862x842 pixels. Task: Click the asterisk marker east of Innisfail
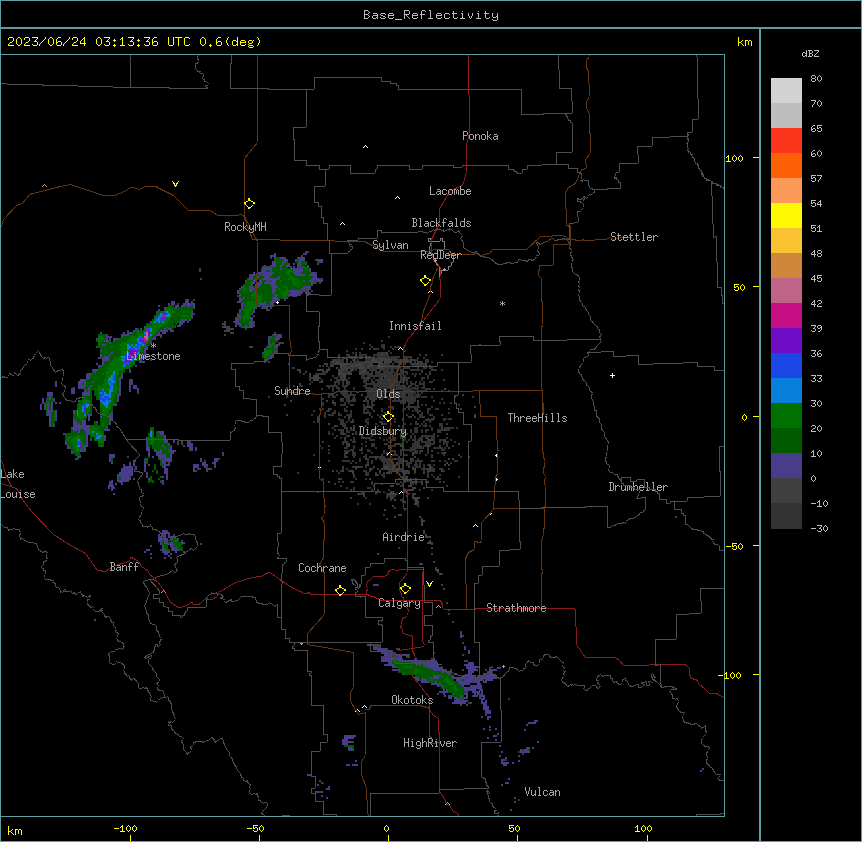click(502, 304)
